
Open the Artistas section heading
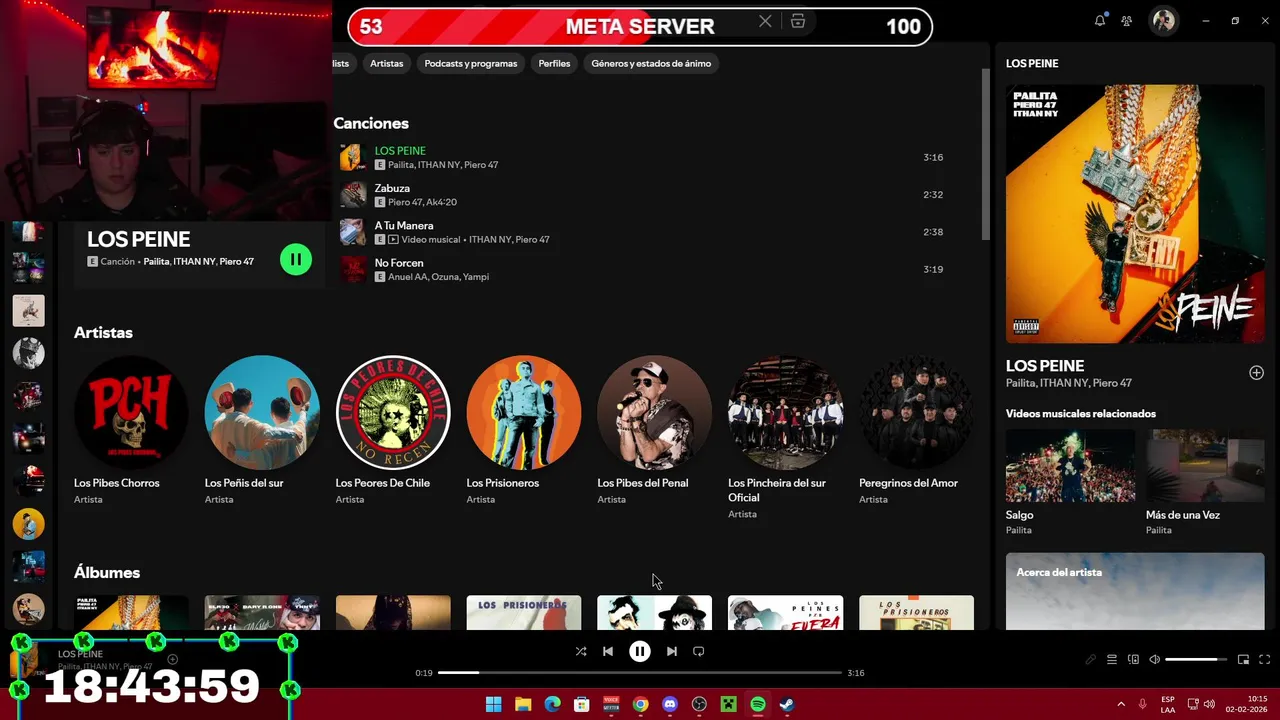[103, 333]
